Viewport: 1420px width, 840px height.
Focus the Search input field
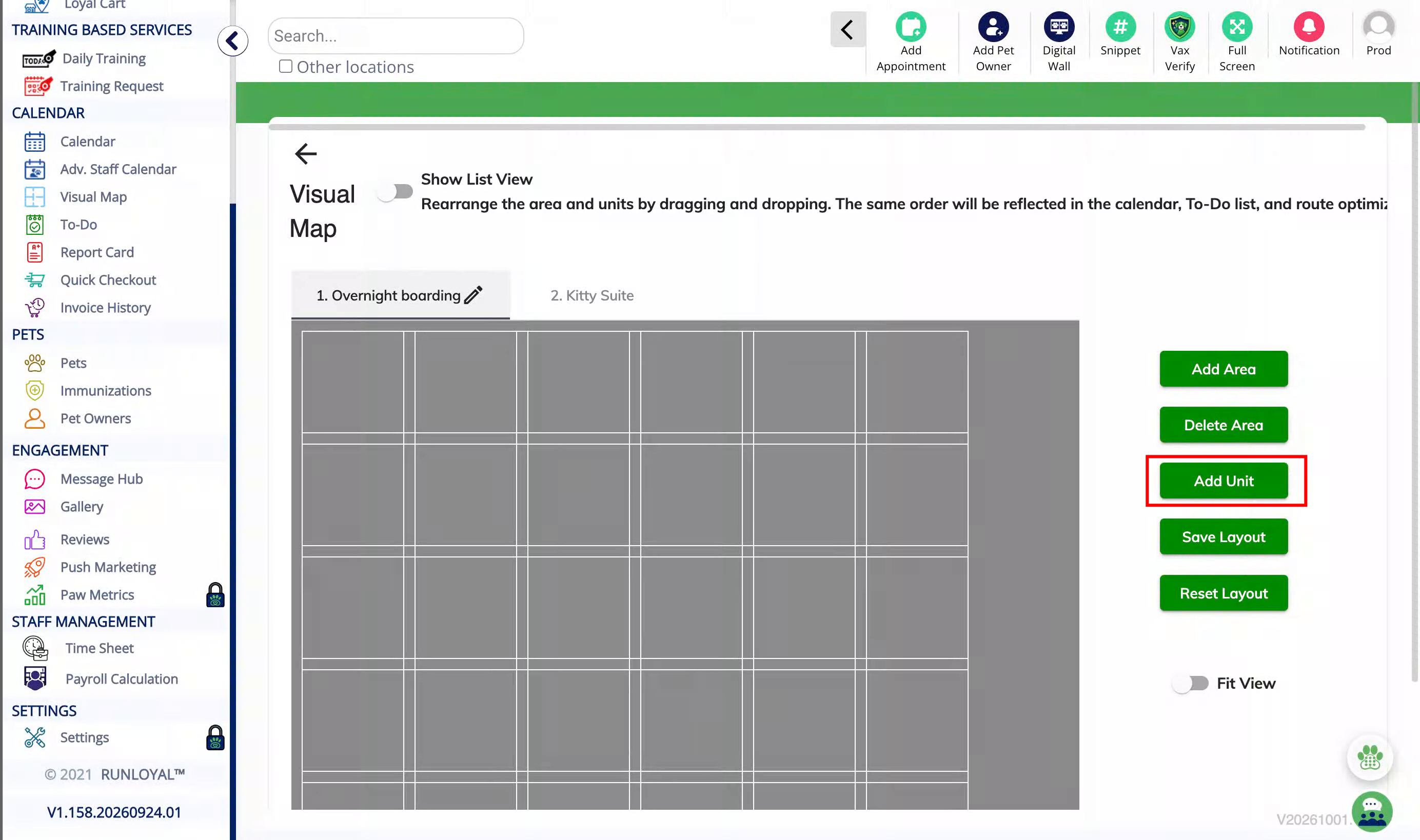[x=396, y=36]
